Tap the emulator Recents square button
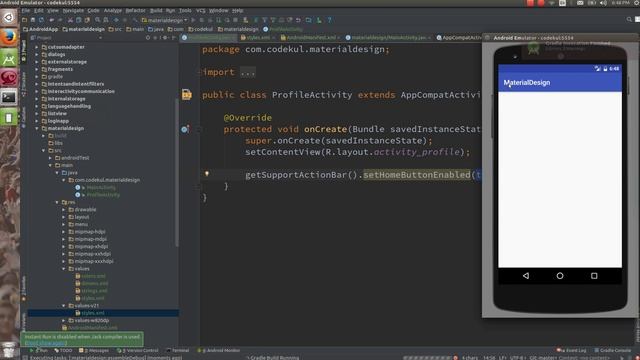This screenshot has width=640, height=360. [594, 276]
